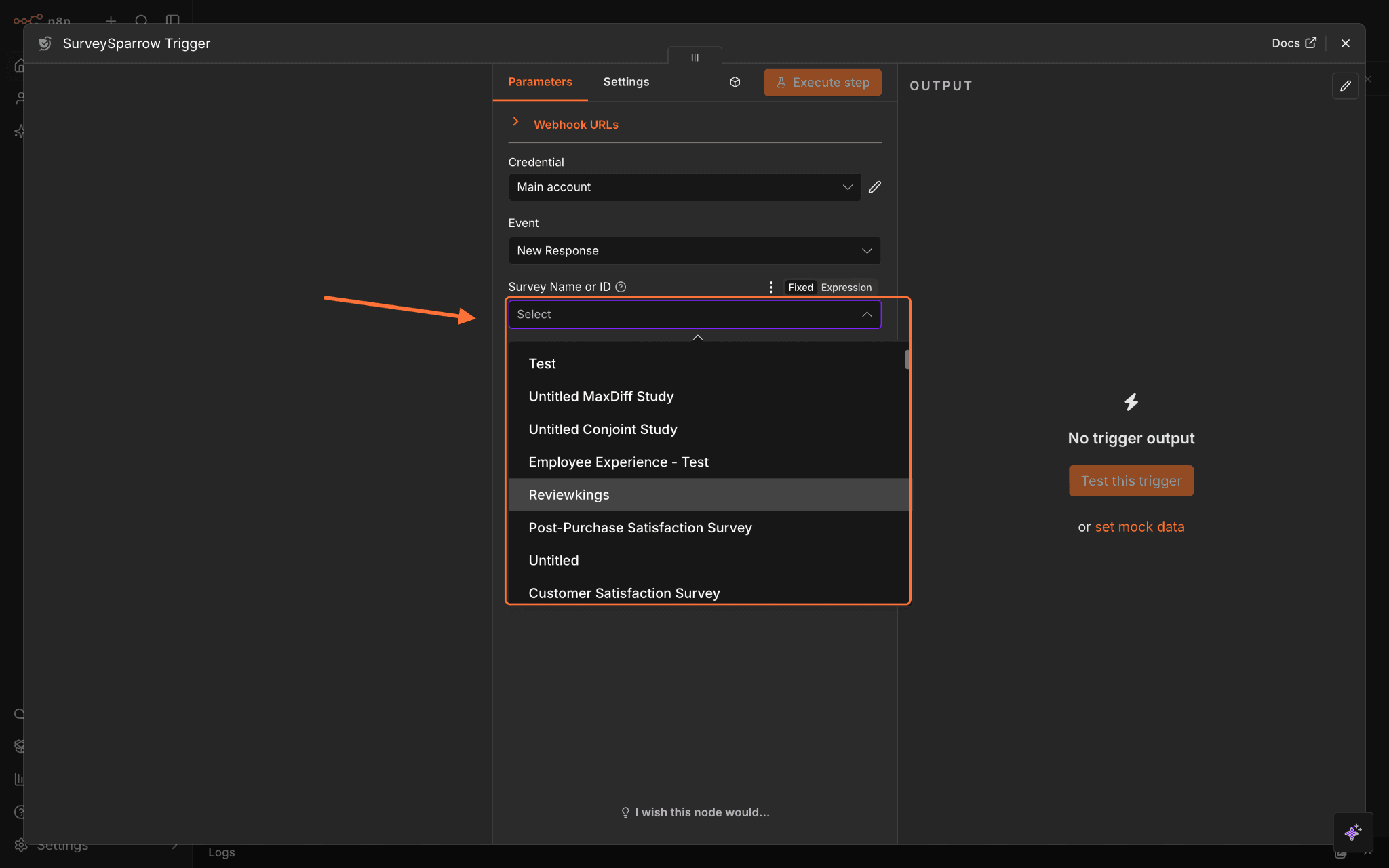This screenshot has width=1389, height=868.
Task: Open the Survey Name options three-dot menu
Action: pyautogui.click(x=771, y=287)
